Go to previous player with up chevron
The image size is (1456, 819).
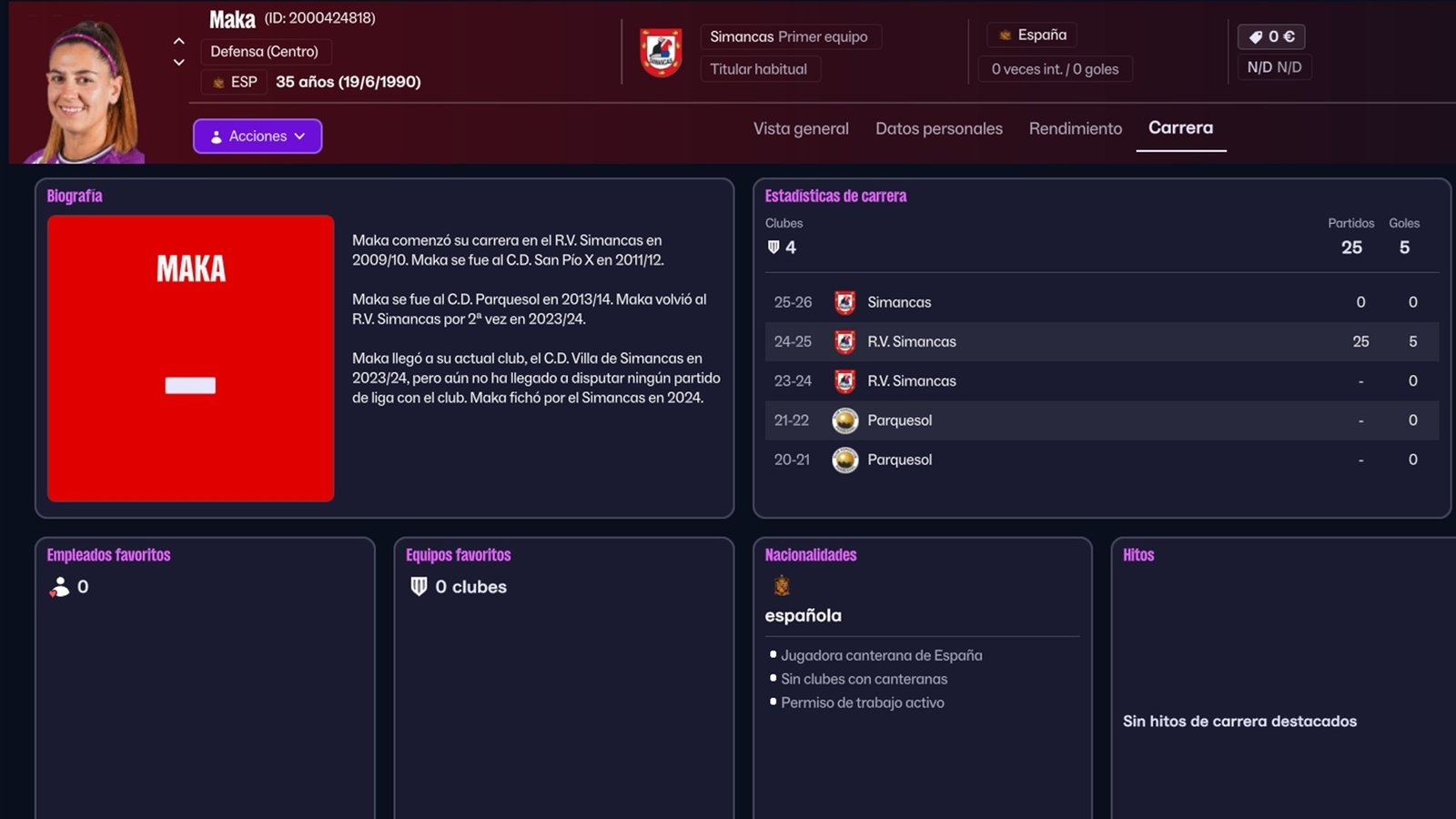pos(179,41)
